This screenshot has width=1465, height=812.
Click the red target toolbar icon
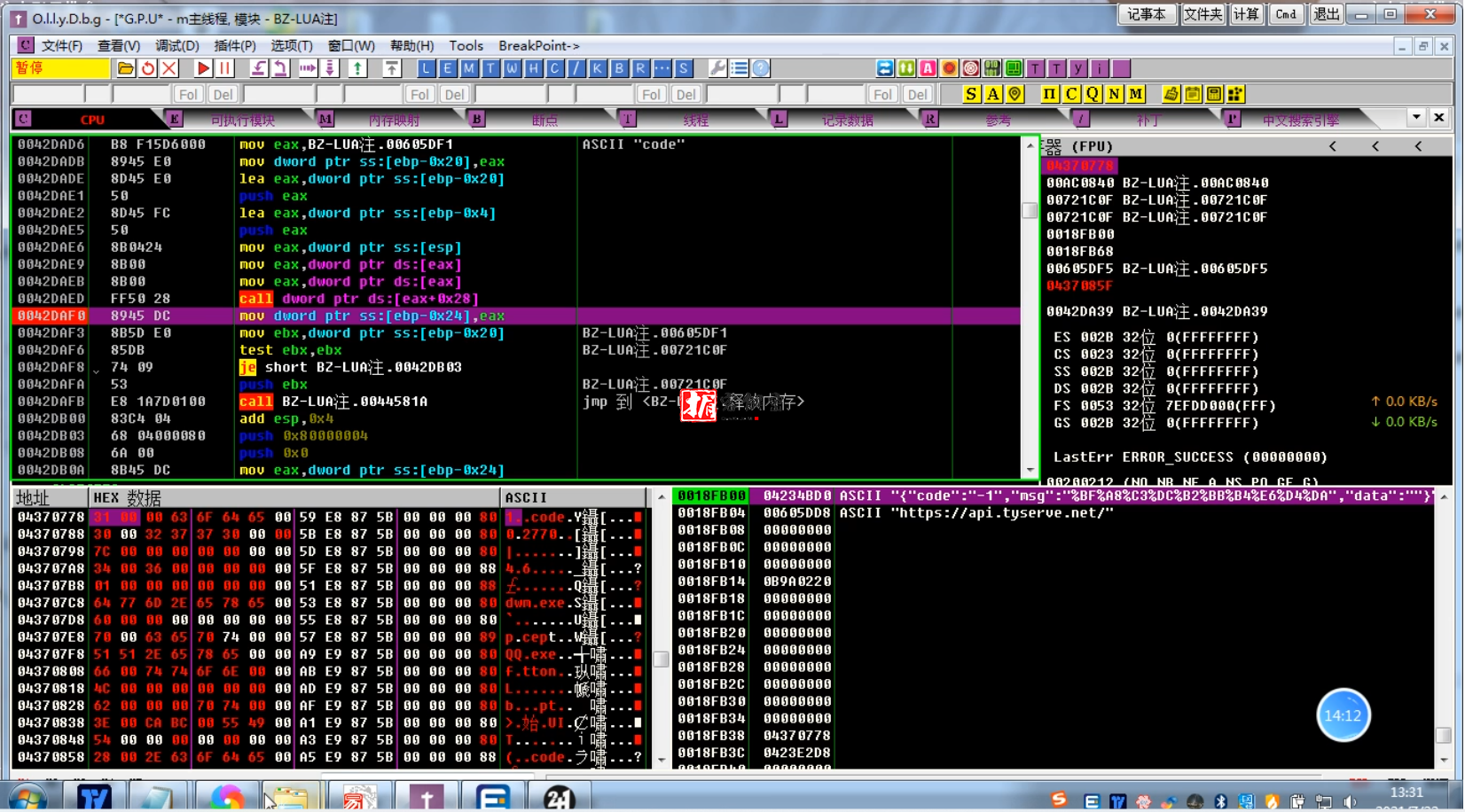click(x=970, y=68)
